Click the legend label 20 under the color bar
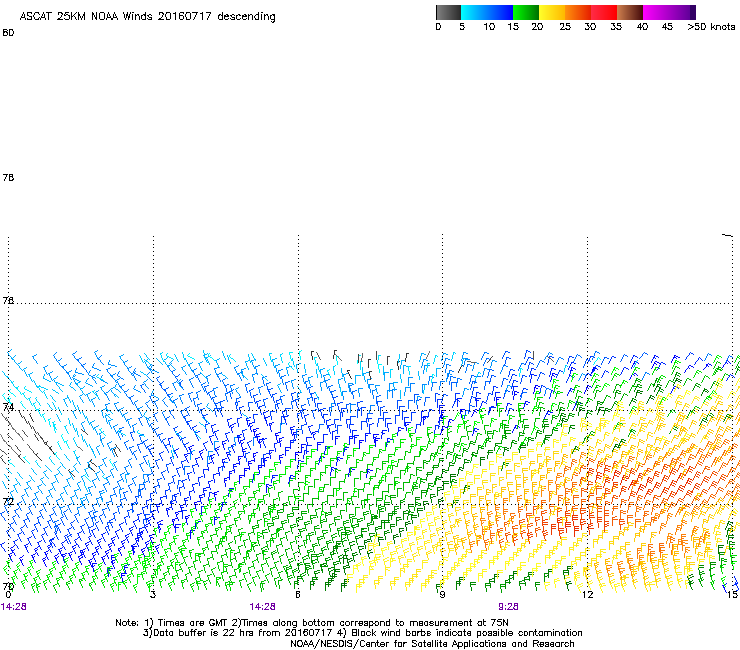Screen dimensions: 740x650 click(x=537, y=27)
